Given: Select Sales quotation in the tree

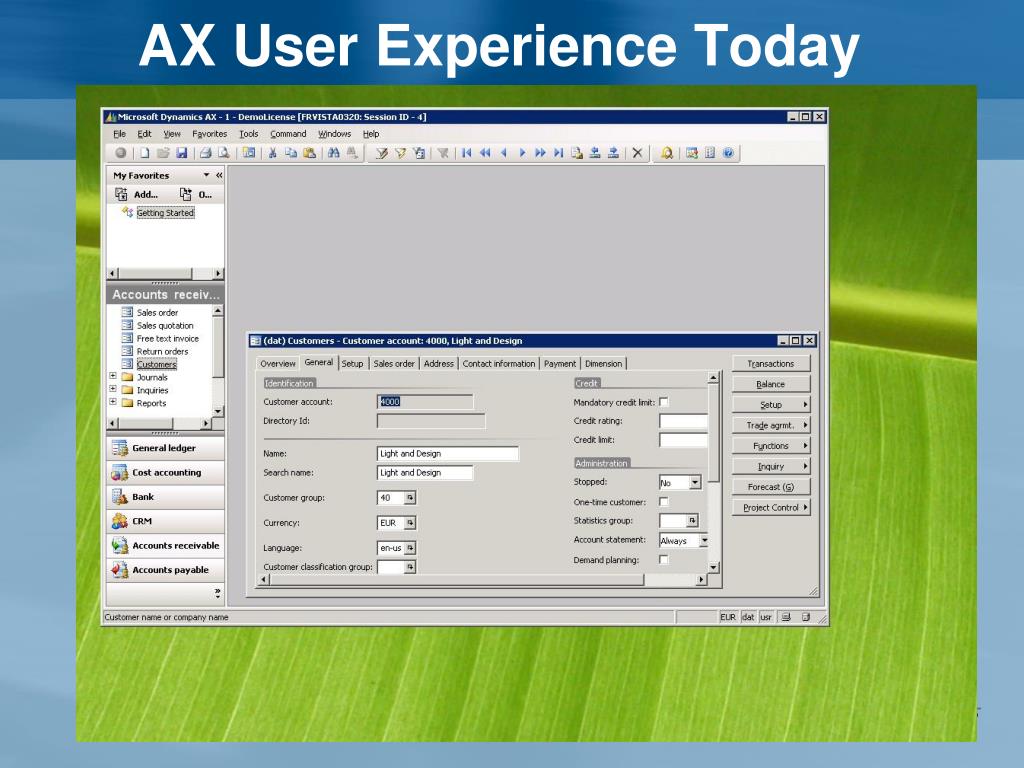Looking at the screenshot, I should (165, 325).
